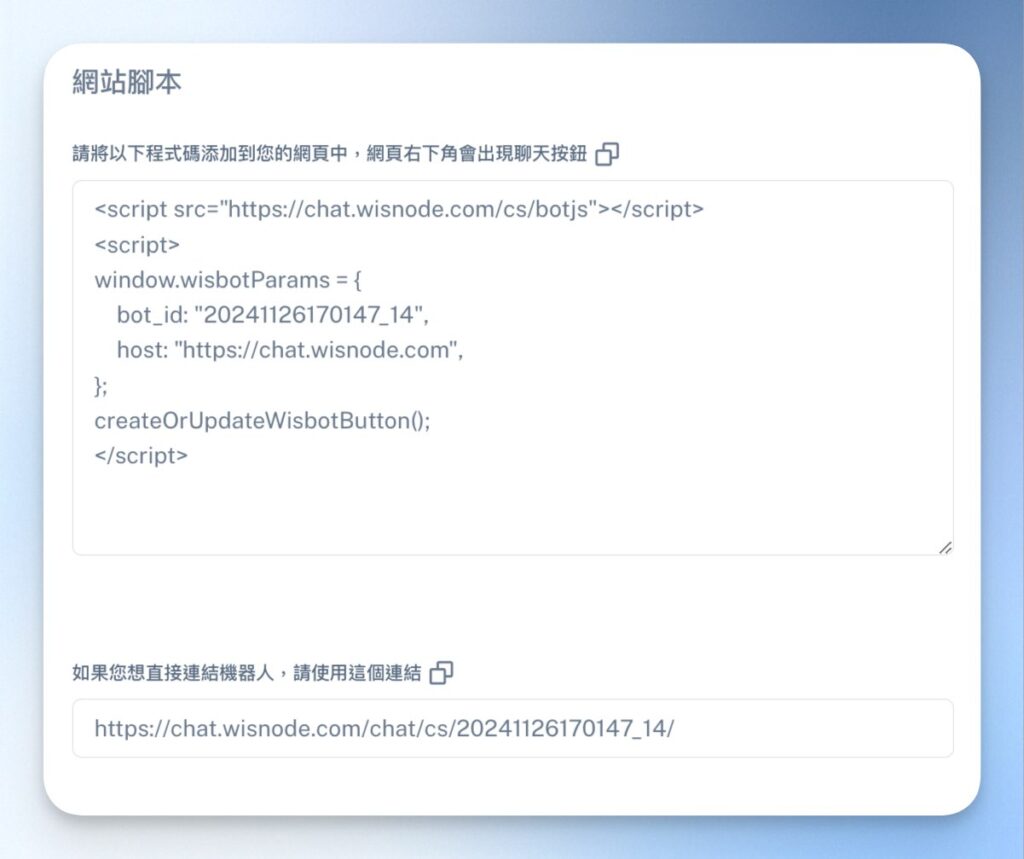
Task: Click the closing </script> line
Action: [141, 456]
